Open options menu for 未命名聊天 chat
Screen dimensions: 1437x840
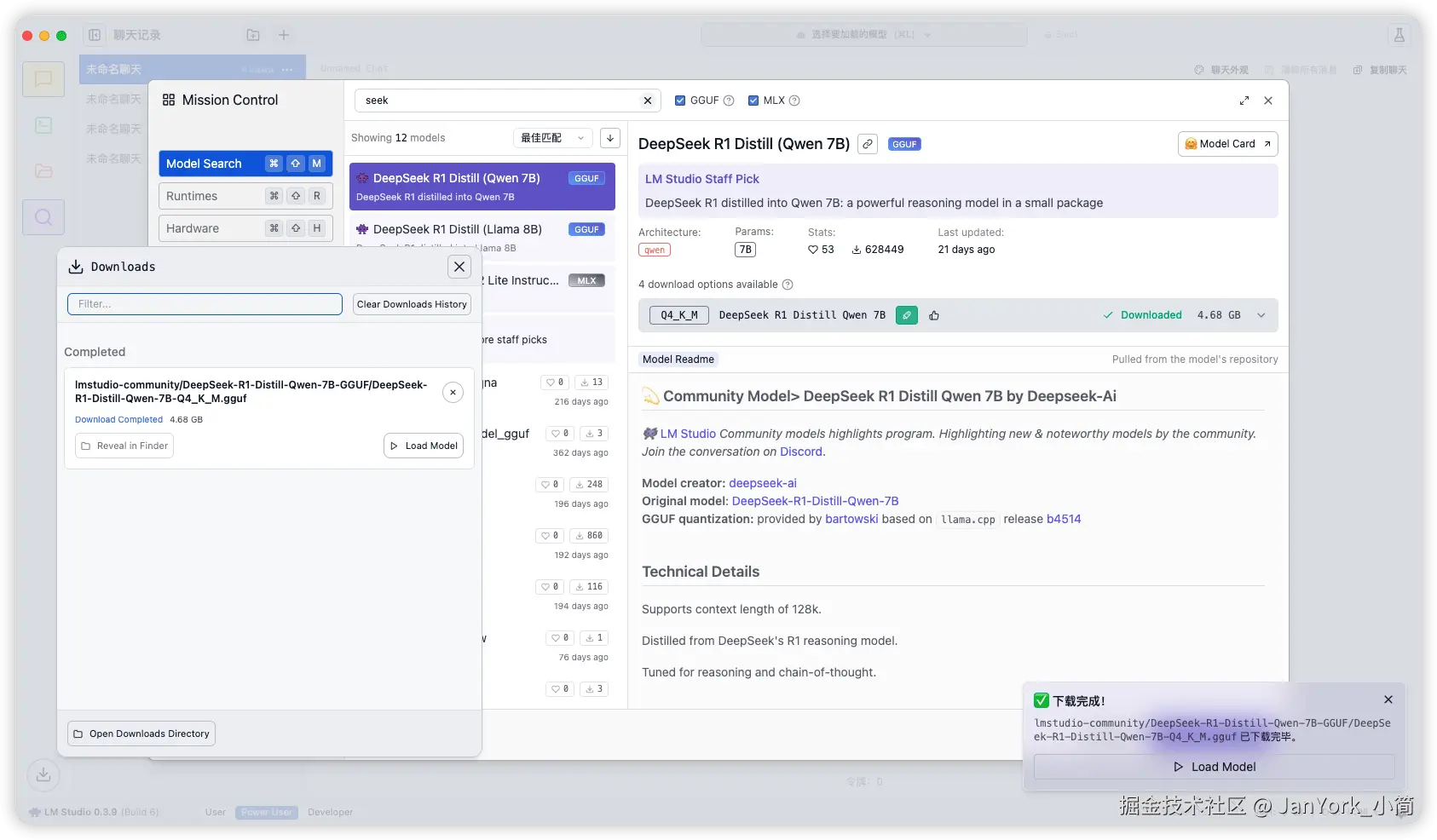pyautogui.click(x=287, y=70)
